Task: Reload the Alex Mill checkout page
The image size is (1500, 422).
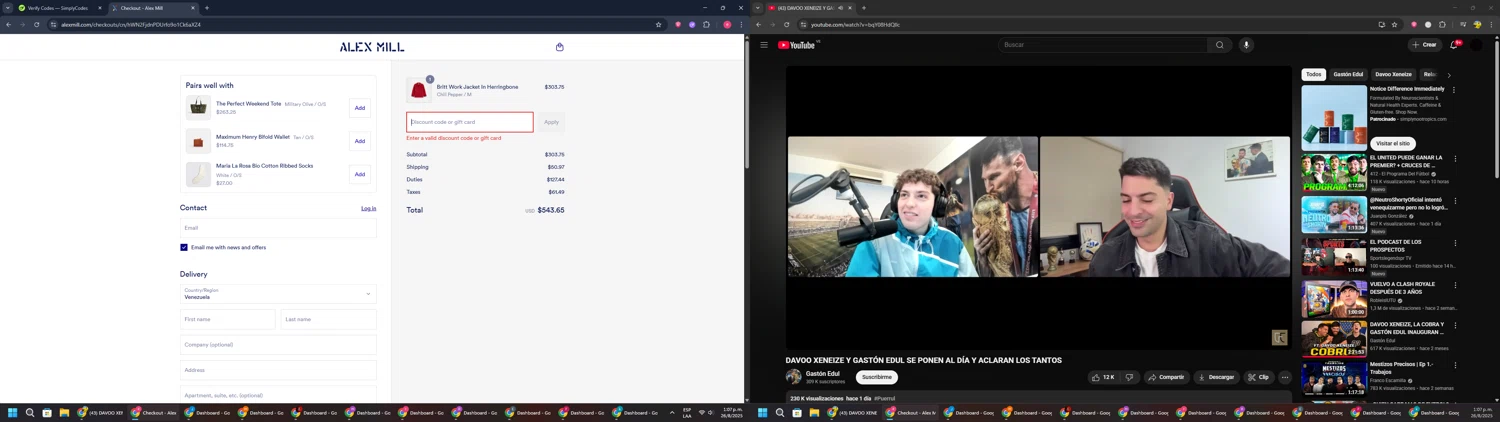Action: [37, 24]
